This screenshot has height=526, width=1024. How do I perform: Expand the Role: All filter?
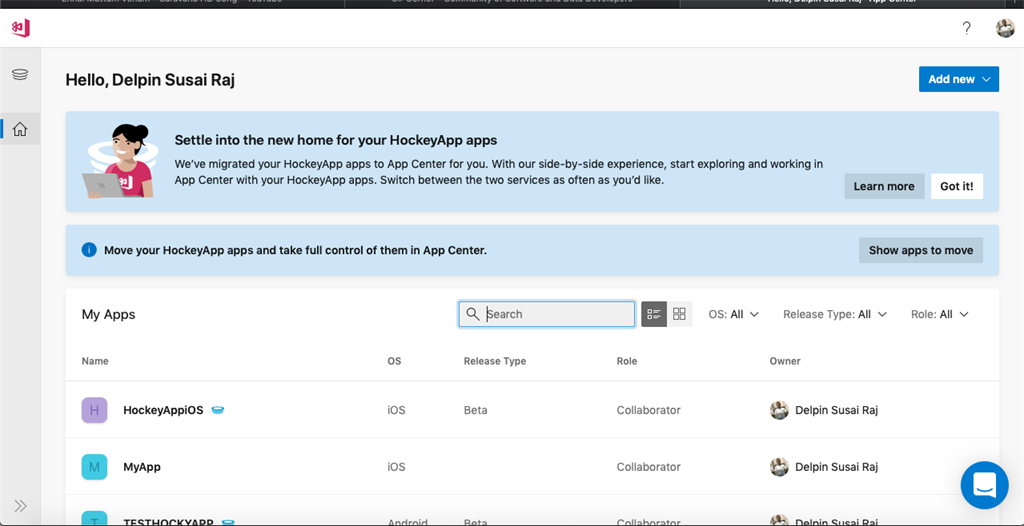pyautogui.click(x=940, y=314)
